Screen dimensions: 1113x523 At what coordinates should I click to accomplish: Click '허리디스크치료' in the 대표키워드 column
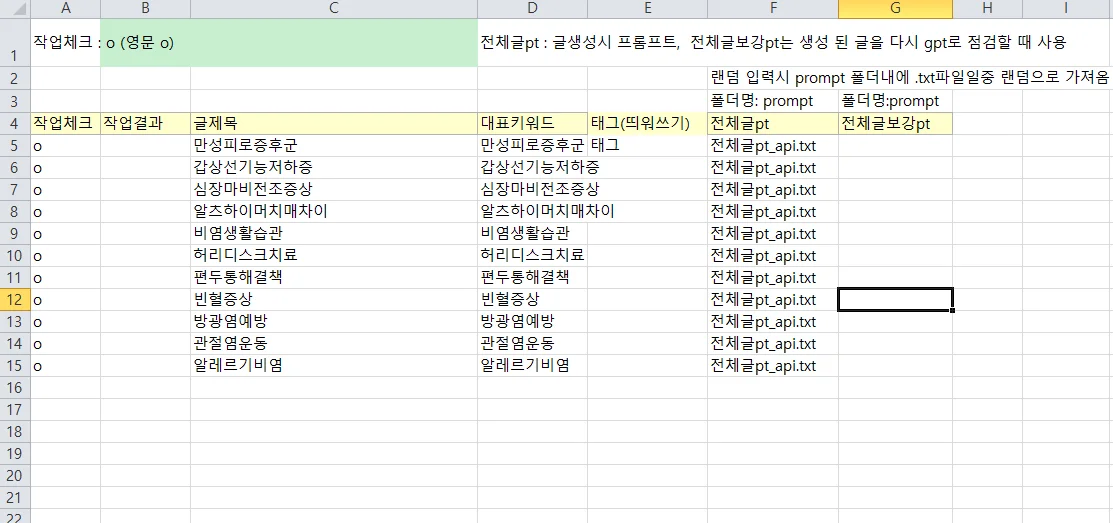tap(532, 255)
